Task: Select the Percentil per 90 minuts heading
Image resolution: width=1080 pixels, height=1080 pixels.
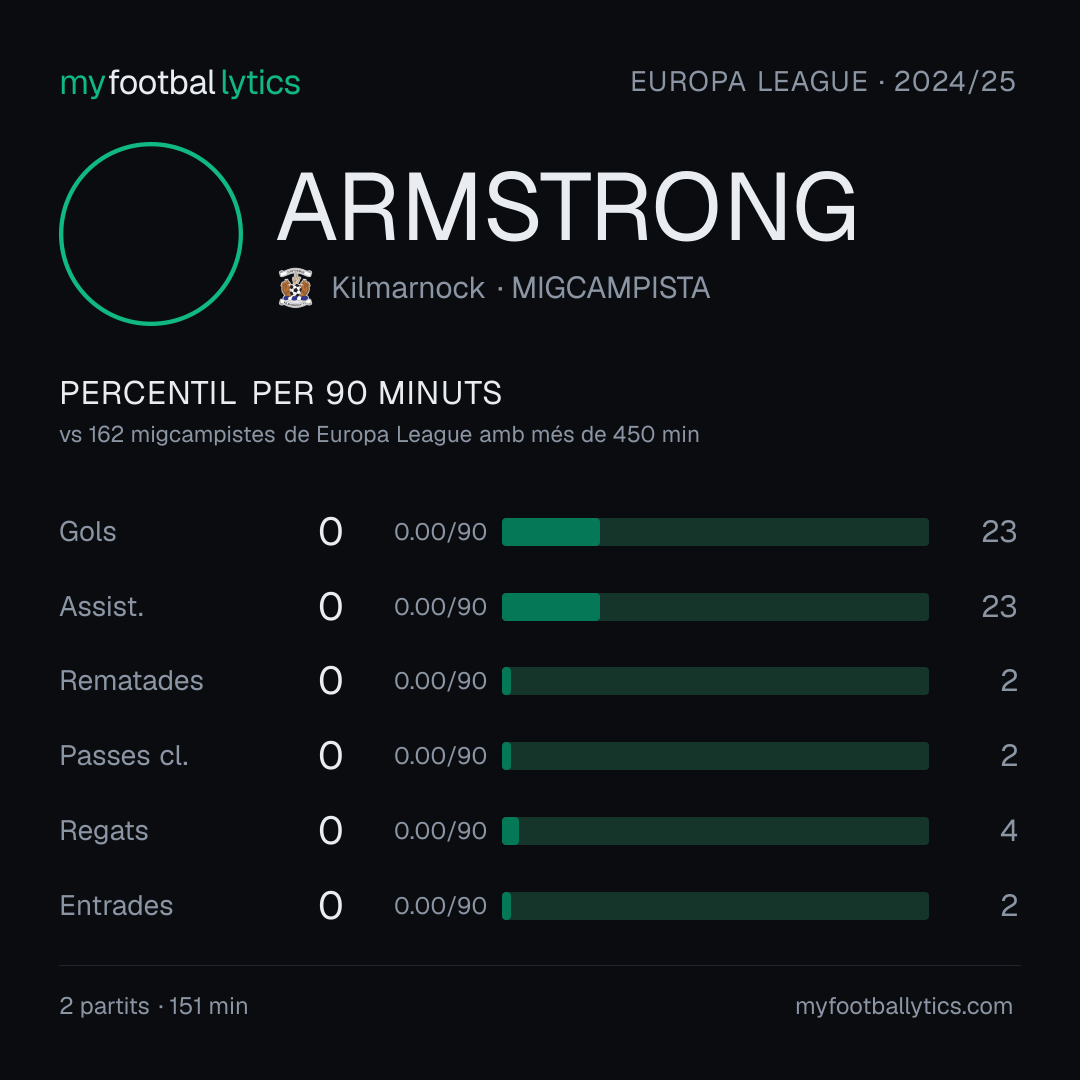Action: click(280, 393)
